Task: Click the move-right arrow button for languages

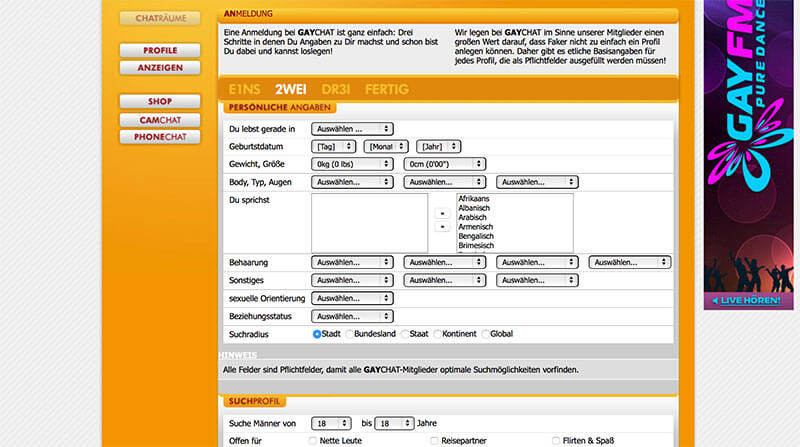Action: pos(441,227)
